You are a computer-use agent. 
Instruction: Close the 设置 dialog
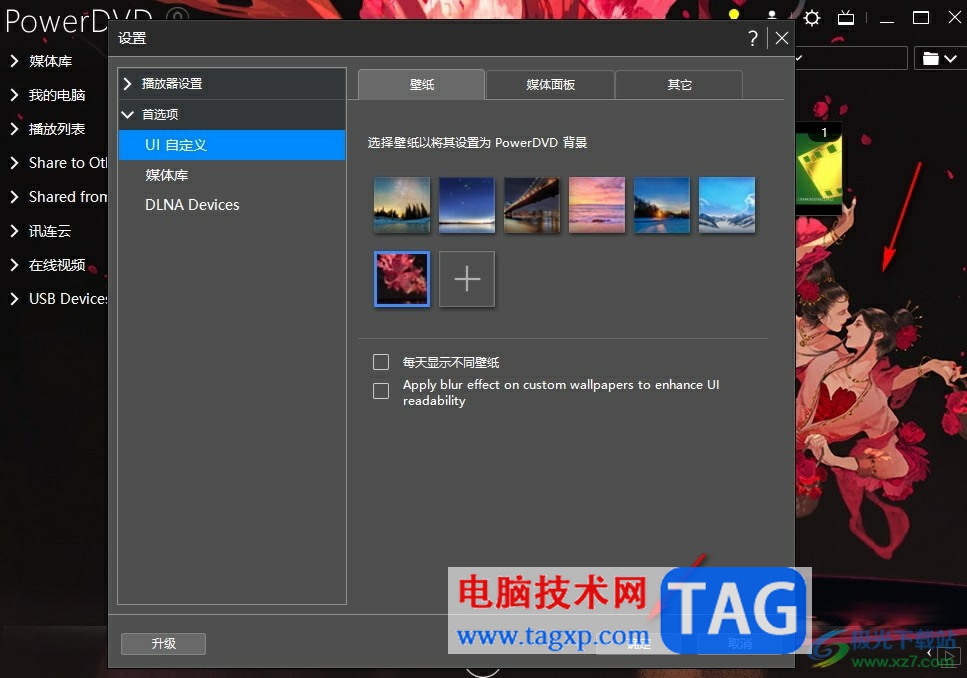(x=781, y=38)
